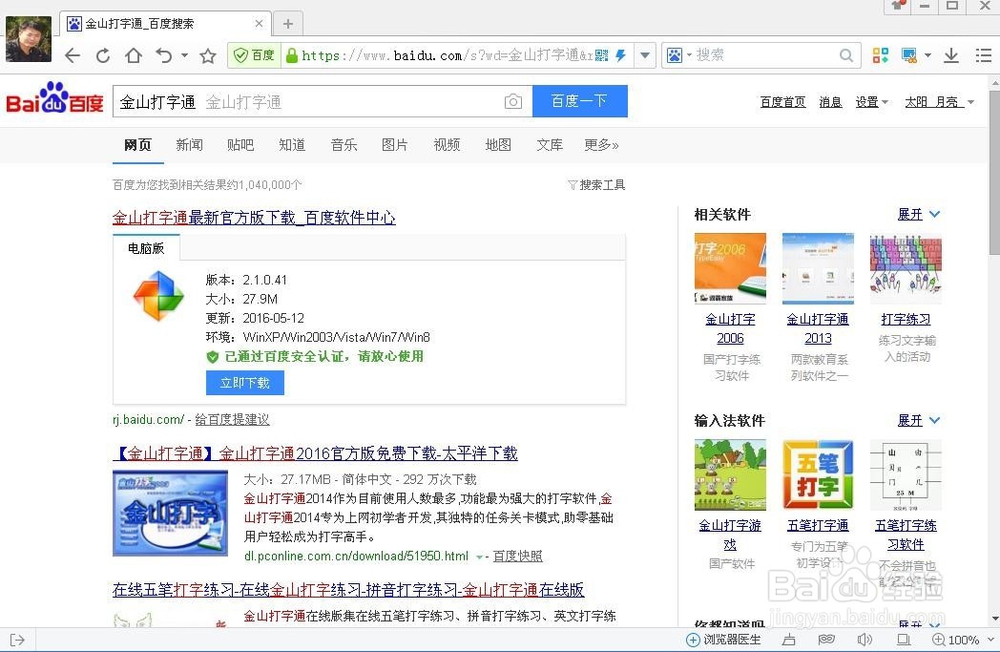Open the address bar history dropdown arrow
This screenshot has width=1000, height=652.
645,56
